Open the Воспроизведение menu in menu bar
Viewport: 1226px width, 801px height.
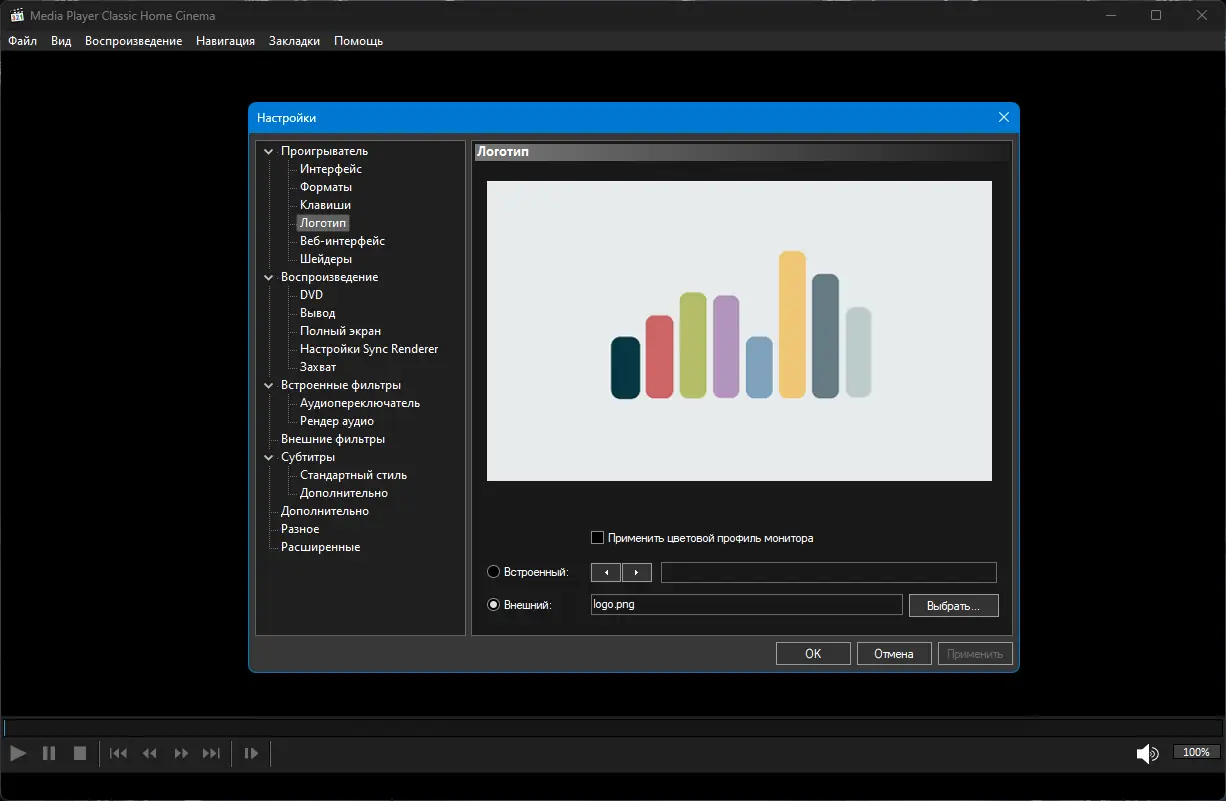(x=133, y=41)
